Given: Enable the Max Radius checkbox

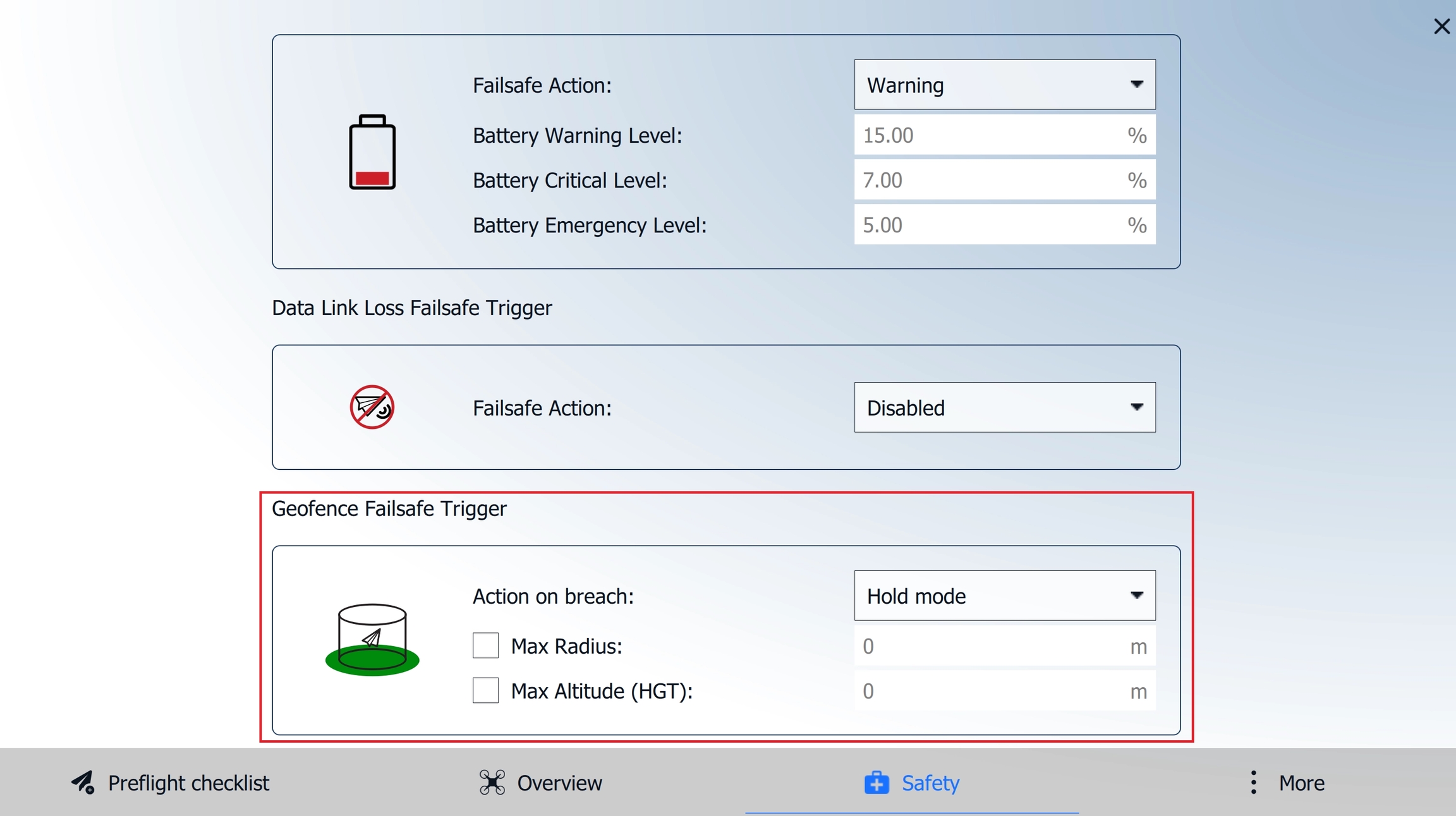Looking at the screenshot, I should 485,646.
